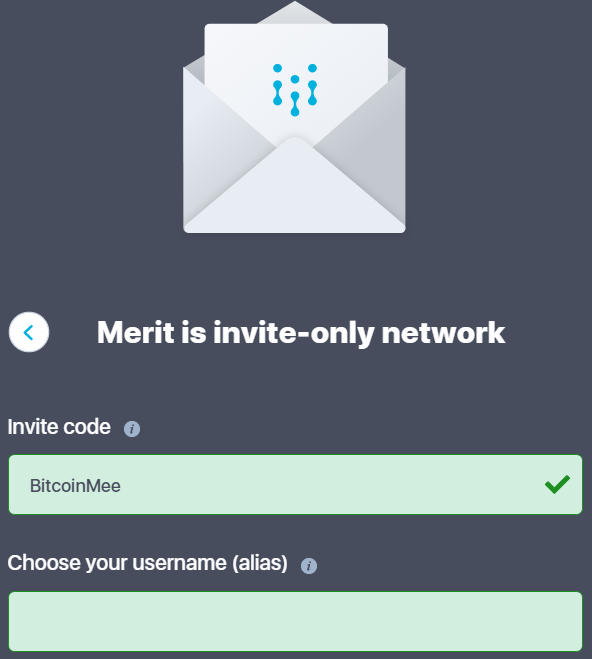Focus the empty username alias field

tap(295, 621)
